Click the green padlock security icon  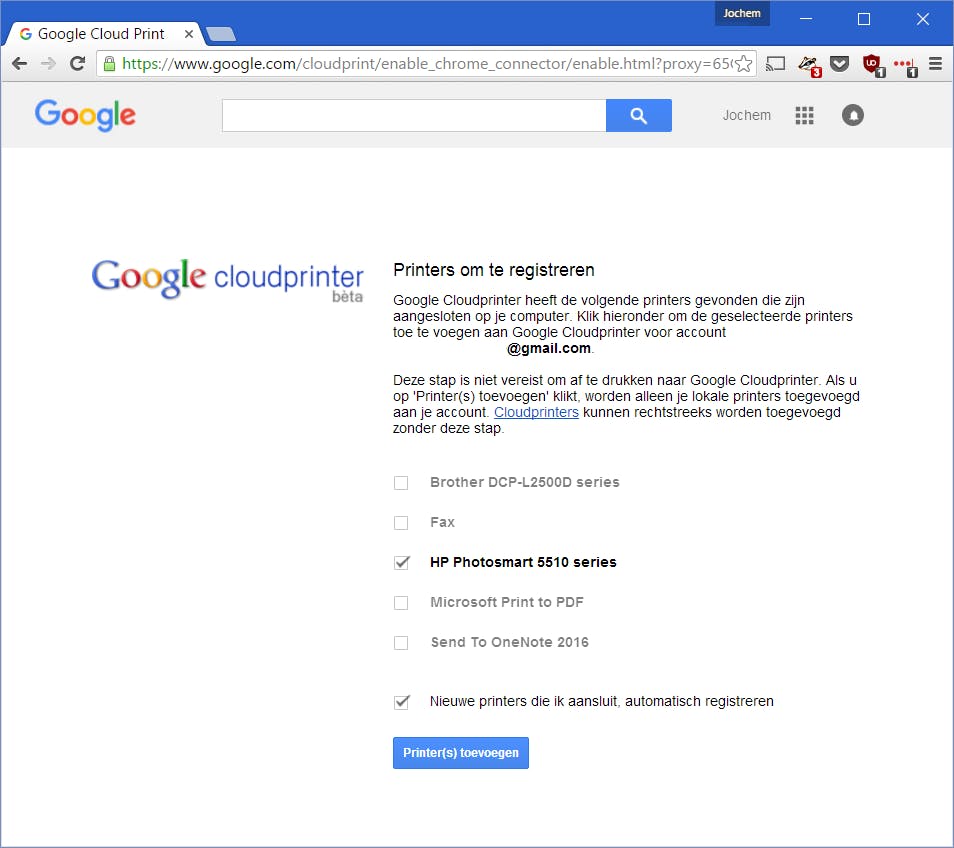(x=110, y=64)
